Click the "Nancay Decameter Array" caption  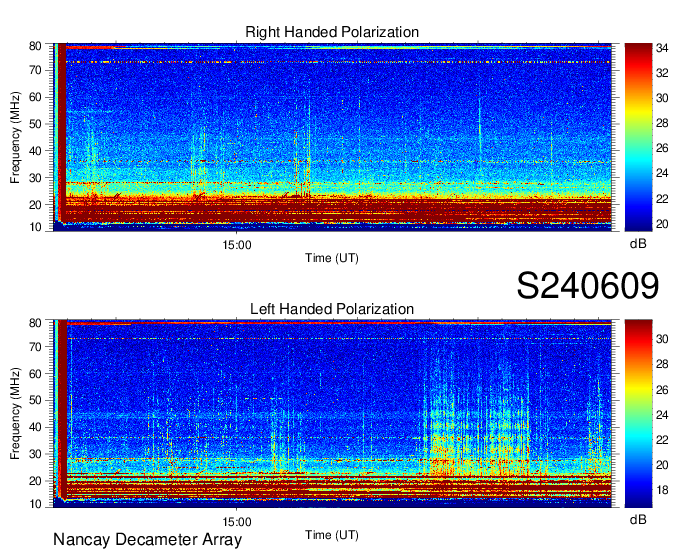tap(147, 540)
